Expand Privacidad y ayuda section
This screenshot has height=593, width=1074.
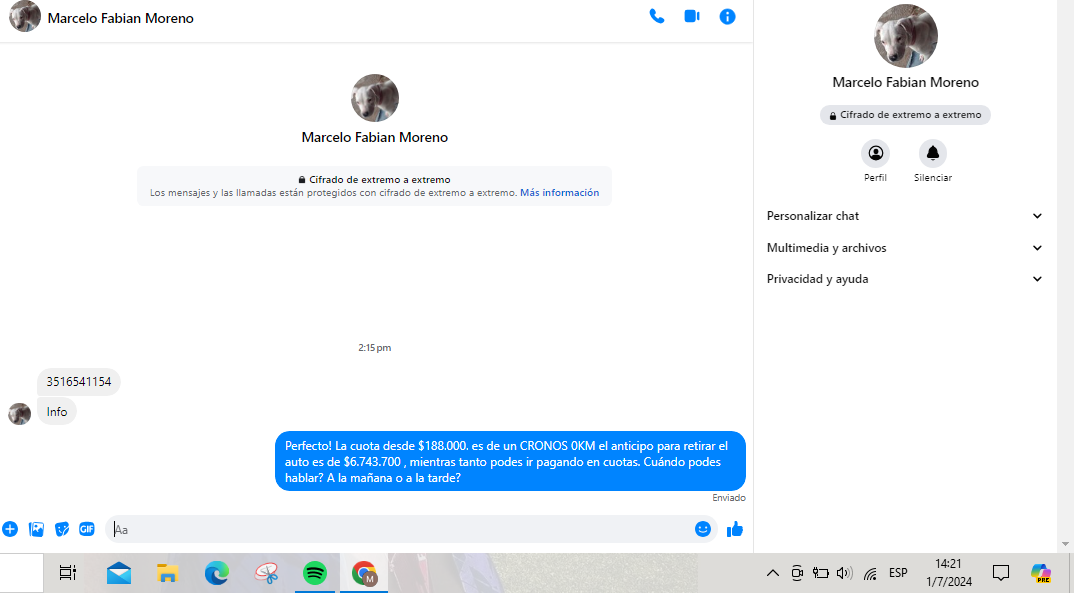pyautogui.click(x=905, y=279)
